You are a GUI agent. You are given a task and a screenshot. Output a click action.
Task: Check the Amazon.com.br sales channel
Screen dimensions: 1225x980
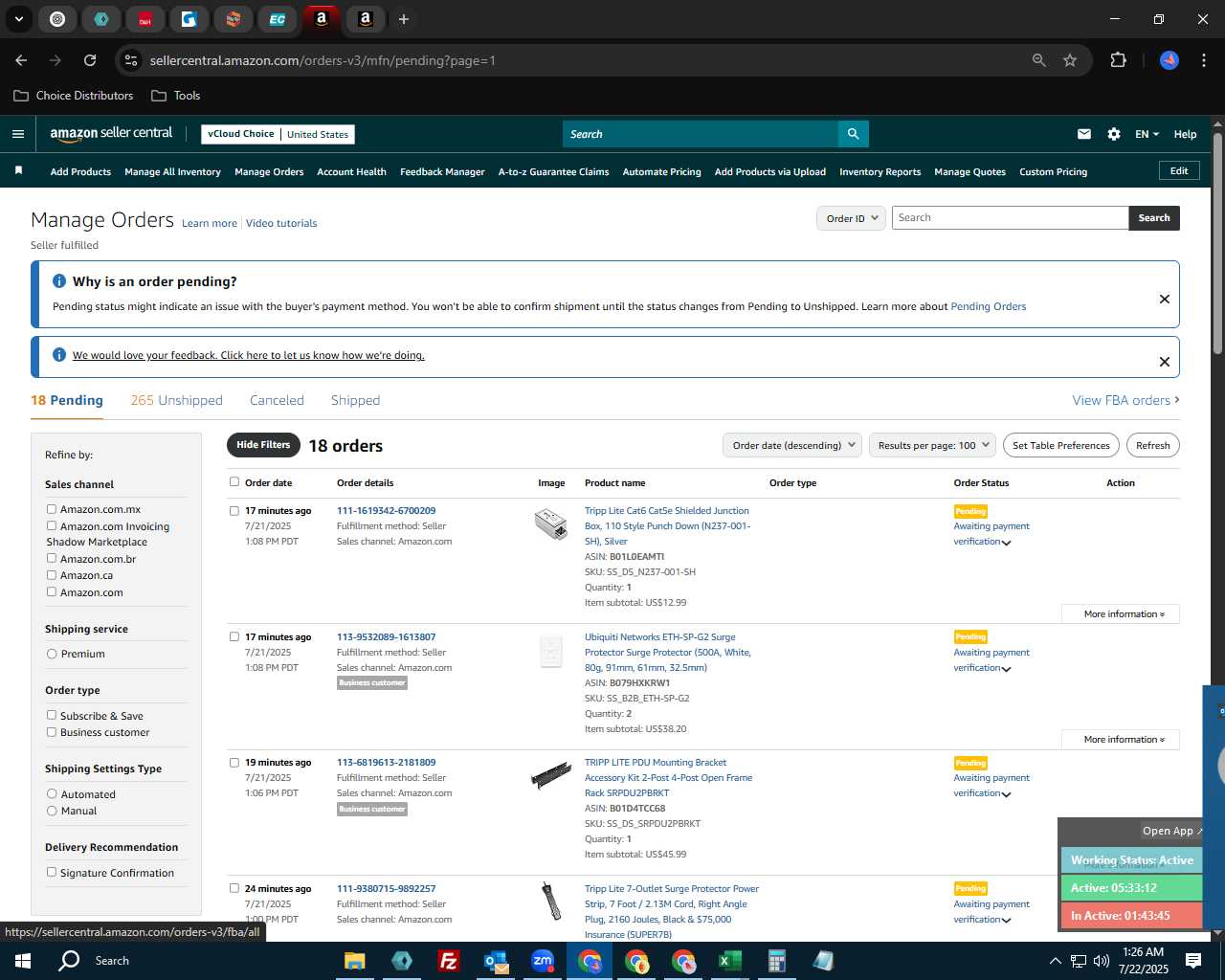[x=52, y=558]
